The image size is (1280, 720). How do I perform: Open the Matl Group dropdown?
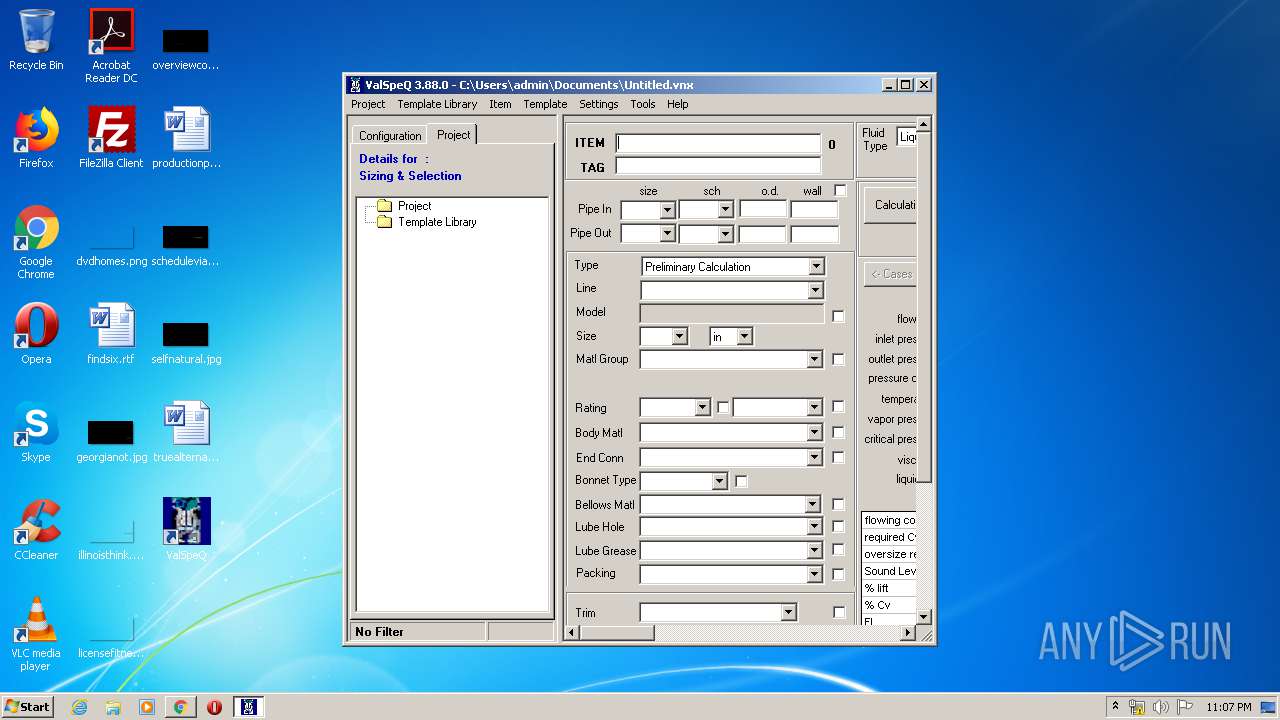coord(814,359)
